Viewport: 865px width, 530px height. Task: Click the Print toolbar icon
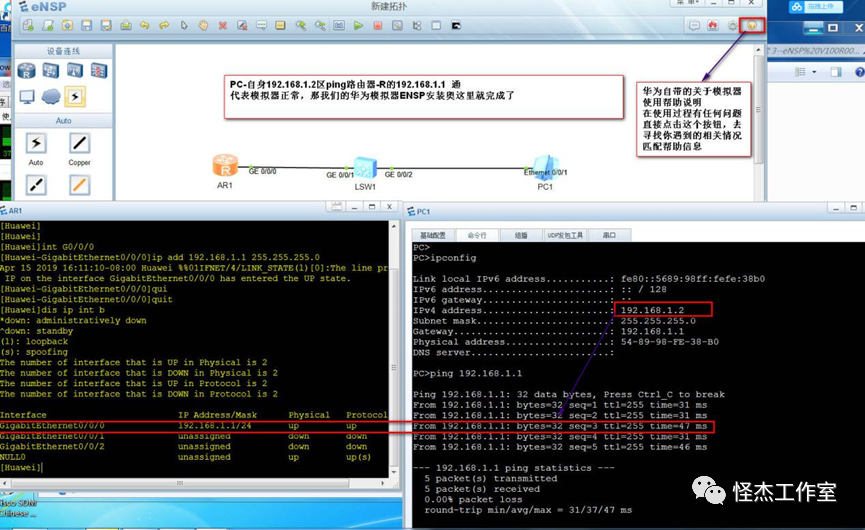click(126, 25)
